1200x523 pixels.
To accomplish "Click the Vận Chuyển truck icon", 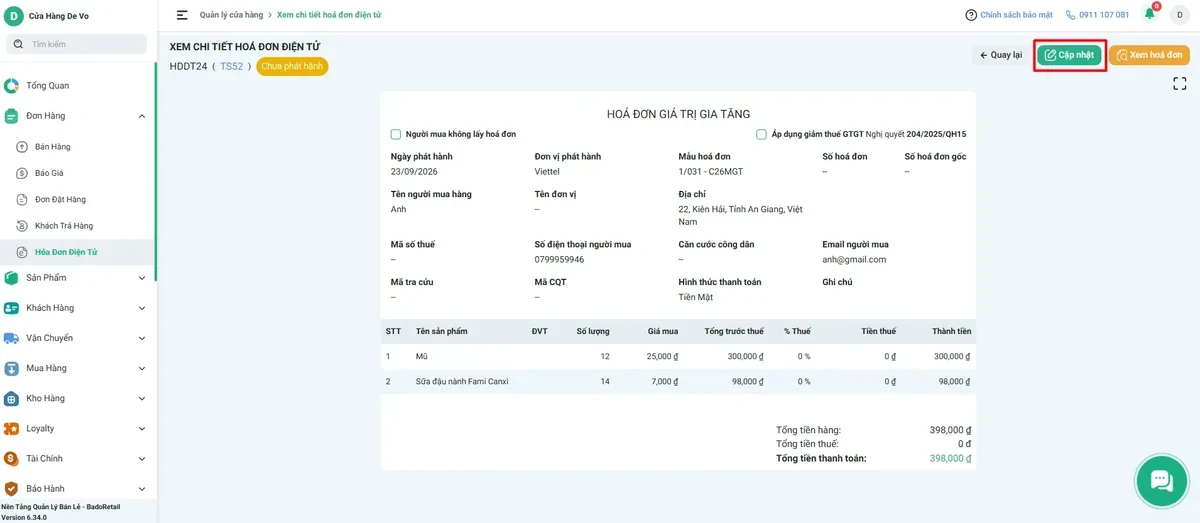I will [11, 338].
